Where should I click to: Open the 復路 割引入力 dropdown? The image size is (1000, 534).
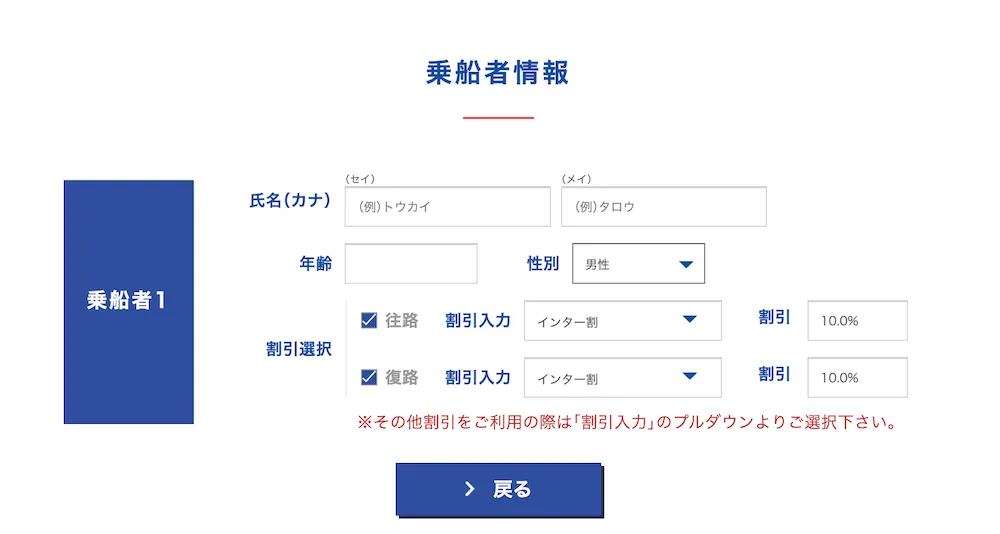click(x=621, y=378)
